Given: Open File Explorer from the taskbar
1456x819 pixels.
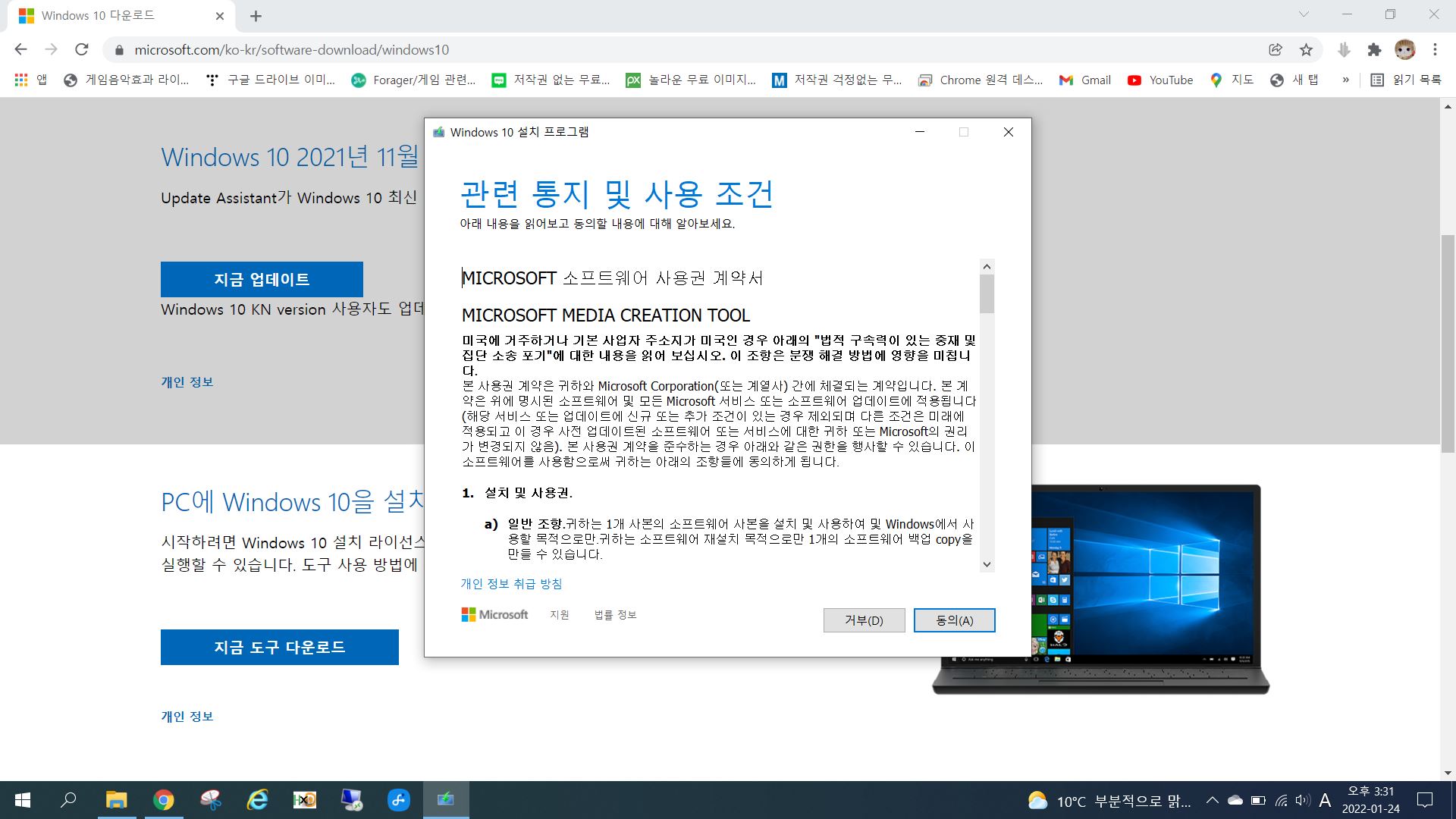Looking at the screenshot, I should click(x=116, y=800).
